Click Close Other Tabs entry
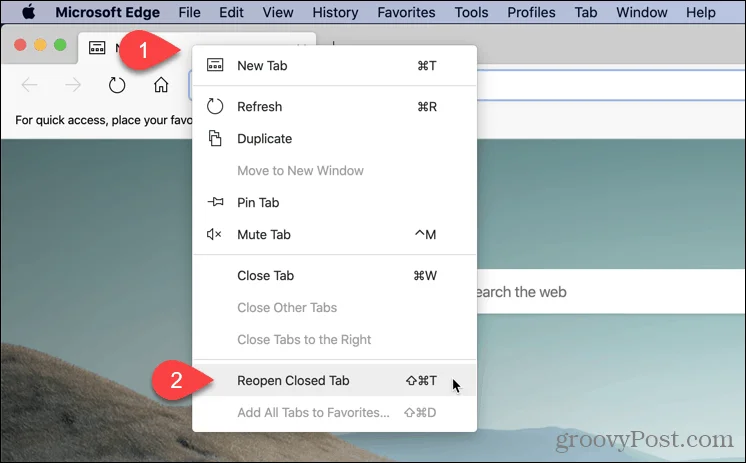 [334, 307]
